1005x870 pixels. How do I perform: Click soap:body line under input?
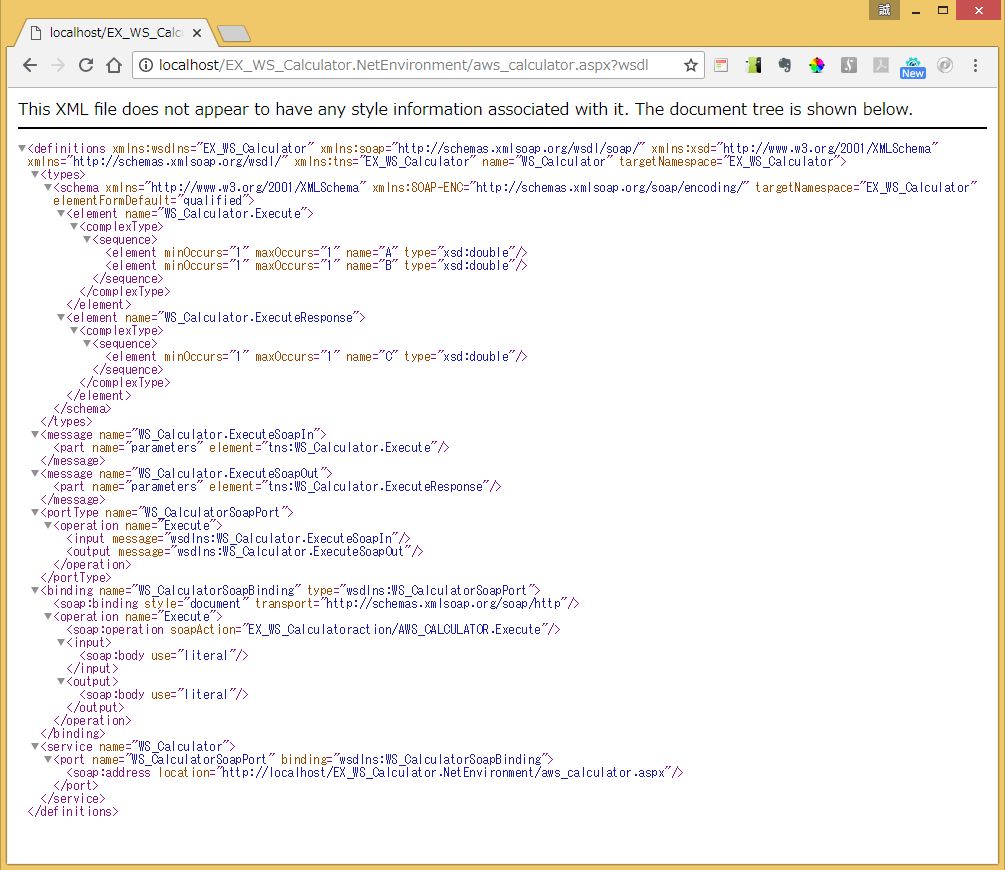click(163, 655)
